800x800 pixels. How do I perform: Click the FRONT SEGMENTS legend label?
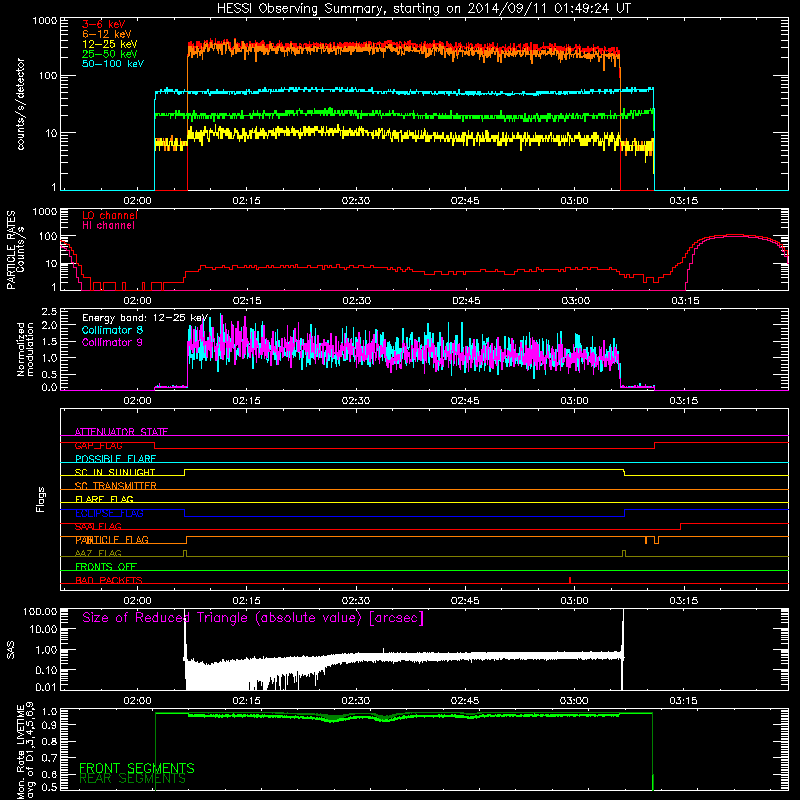[x=137, y=768]
